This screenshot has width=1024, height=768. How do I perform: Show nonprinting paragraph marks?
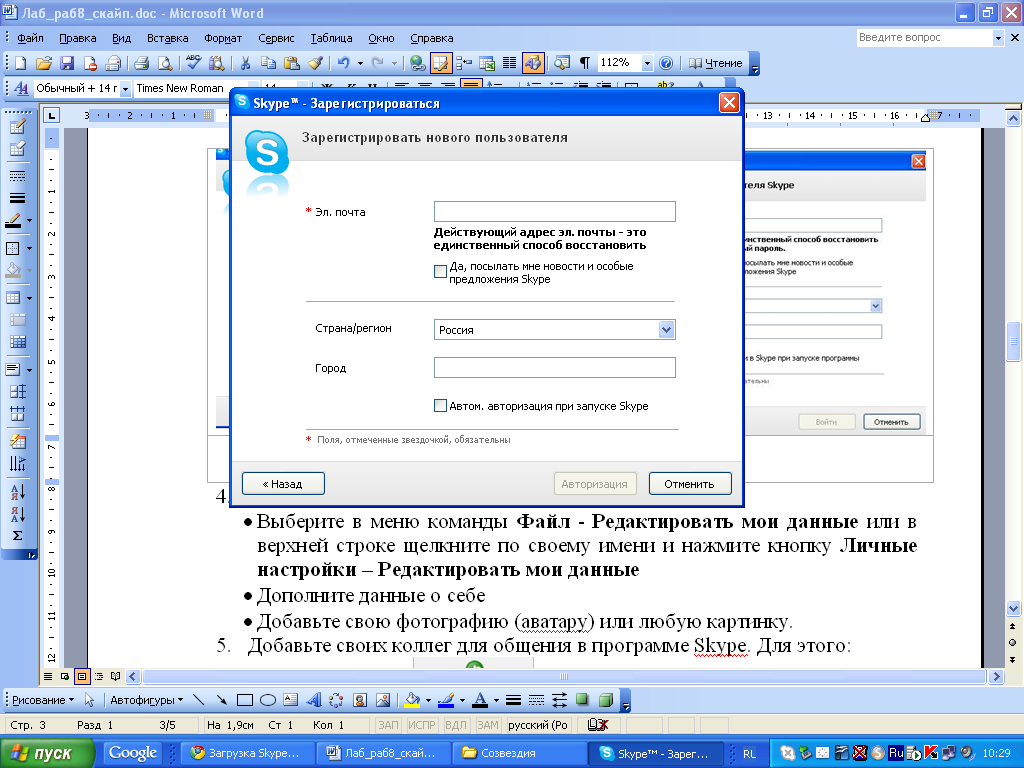point(584,63)
